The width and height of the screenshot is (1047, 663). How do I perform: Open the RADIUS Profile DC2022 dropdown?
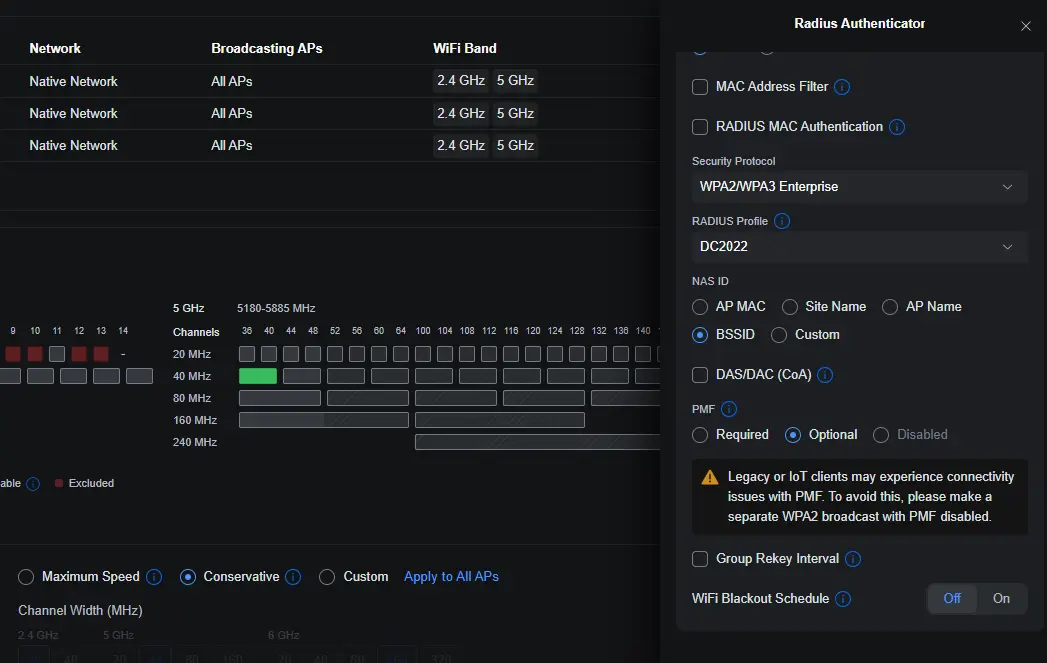(859, 247)
